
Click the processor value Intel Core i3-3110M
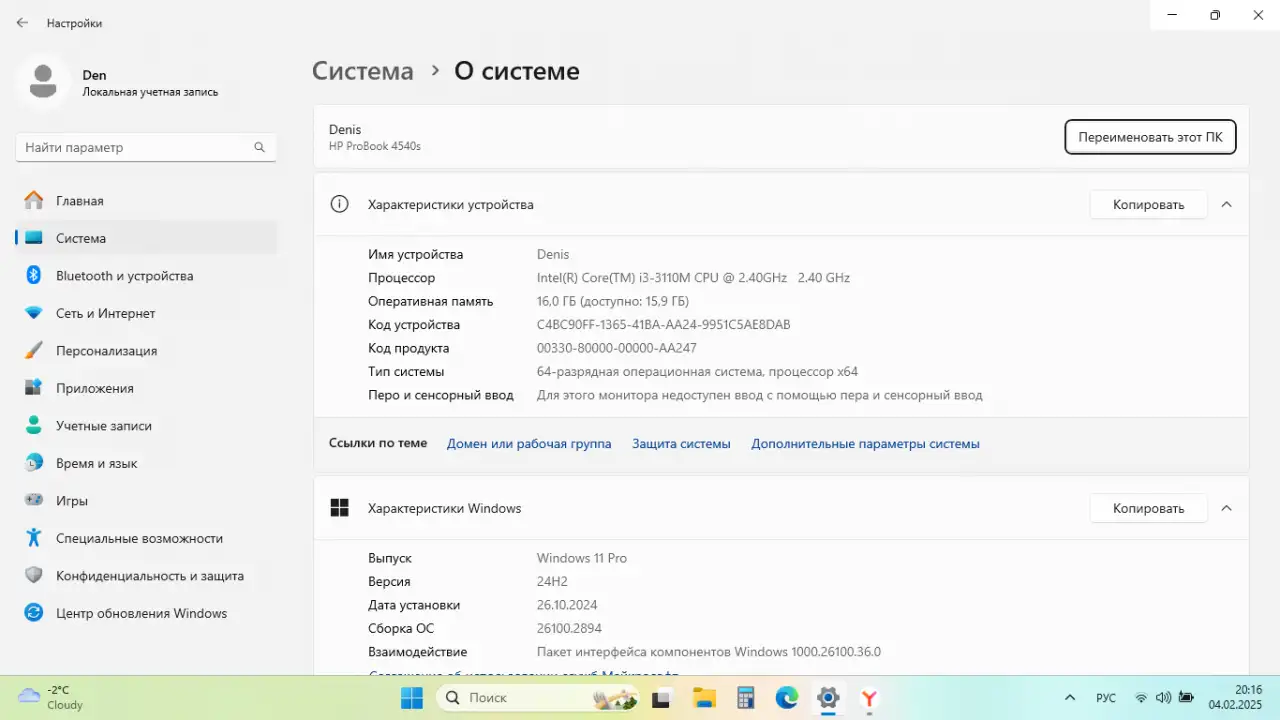point(693,278)
